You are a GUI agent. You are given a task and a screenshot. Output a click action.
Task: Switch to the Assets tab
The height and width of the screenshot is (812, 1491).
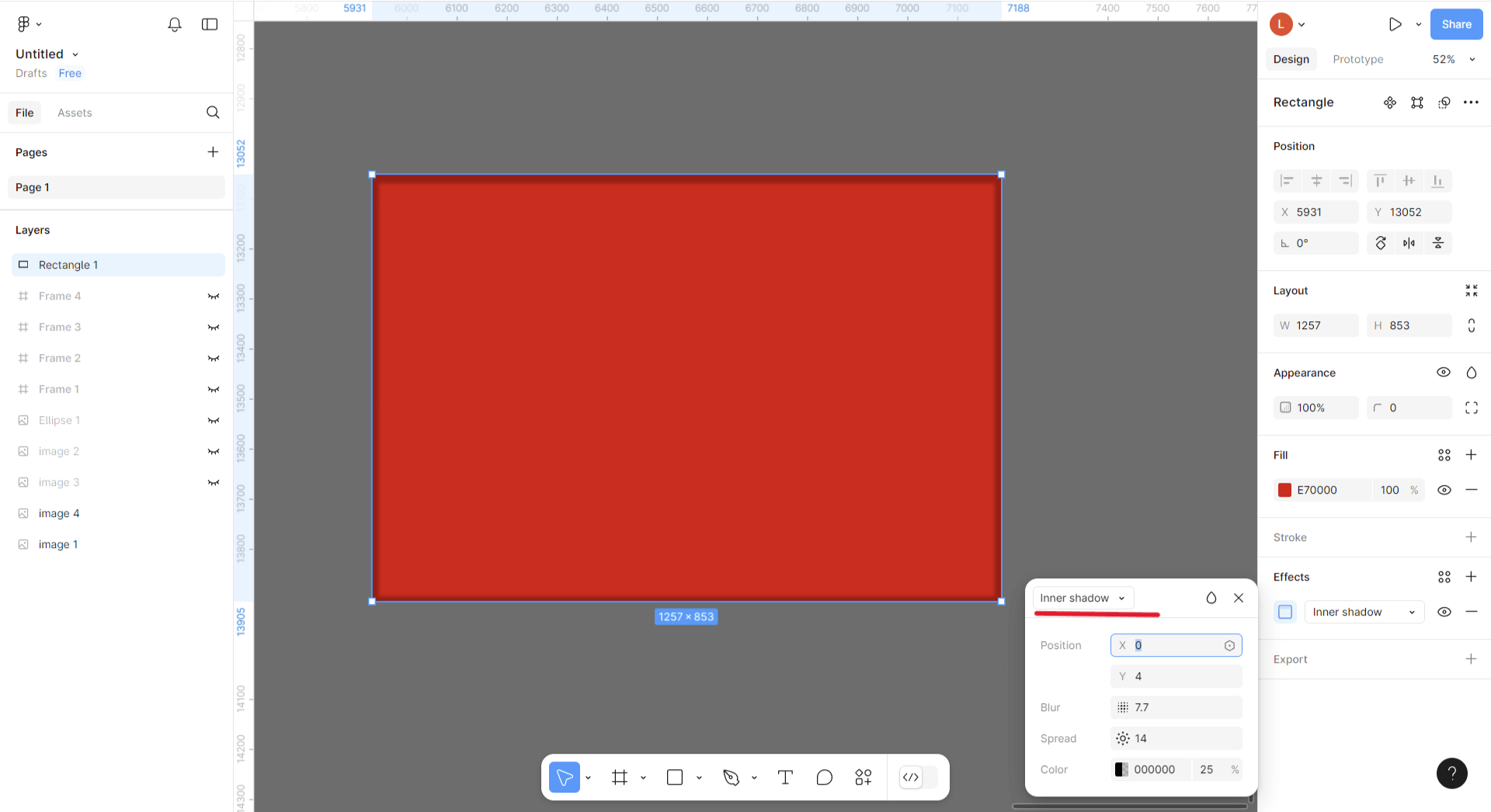75,113
